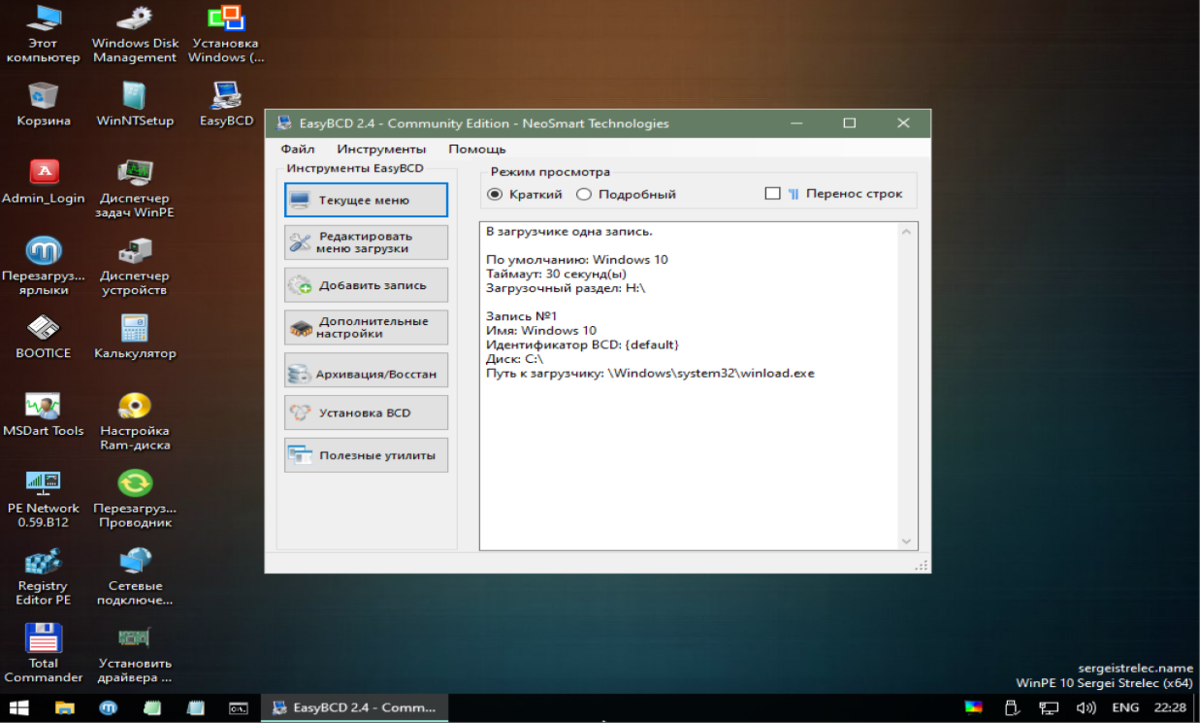Click the 'Таймаут: 30 секунд(ы)' line

556,274
